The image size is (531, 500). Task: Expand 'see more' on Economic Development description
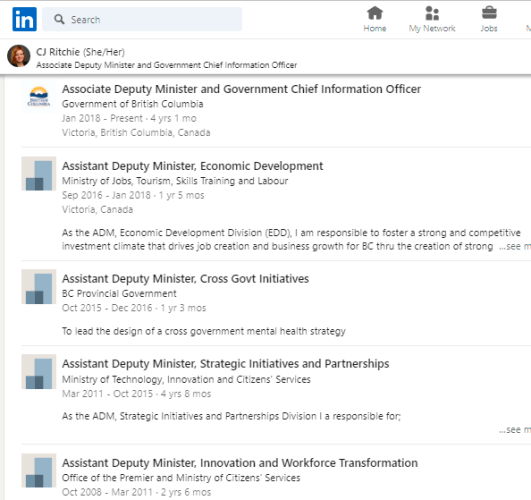515,247
